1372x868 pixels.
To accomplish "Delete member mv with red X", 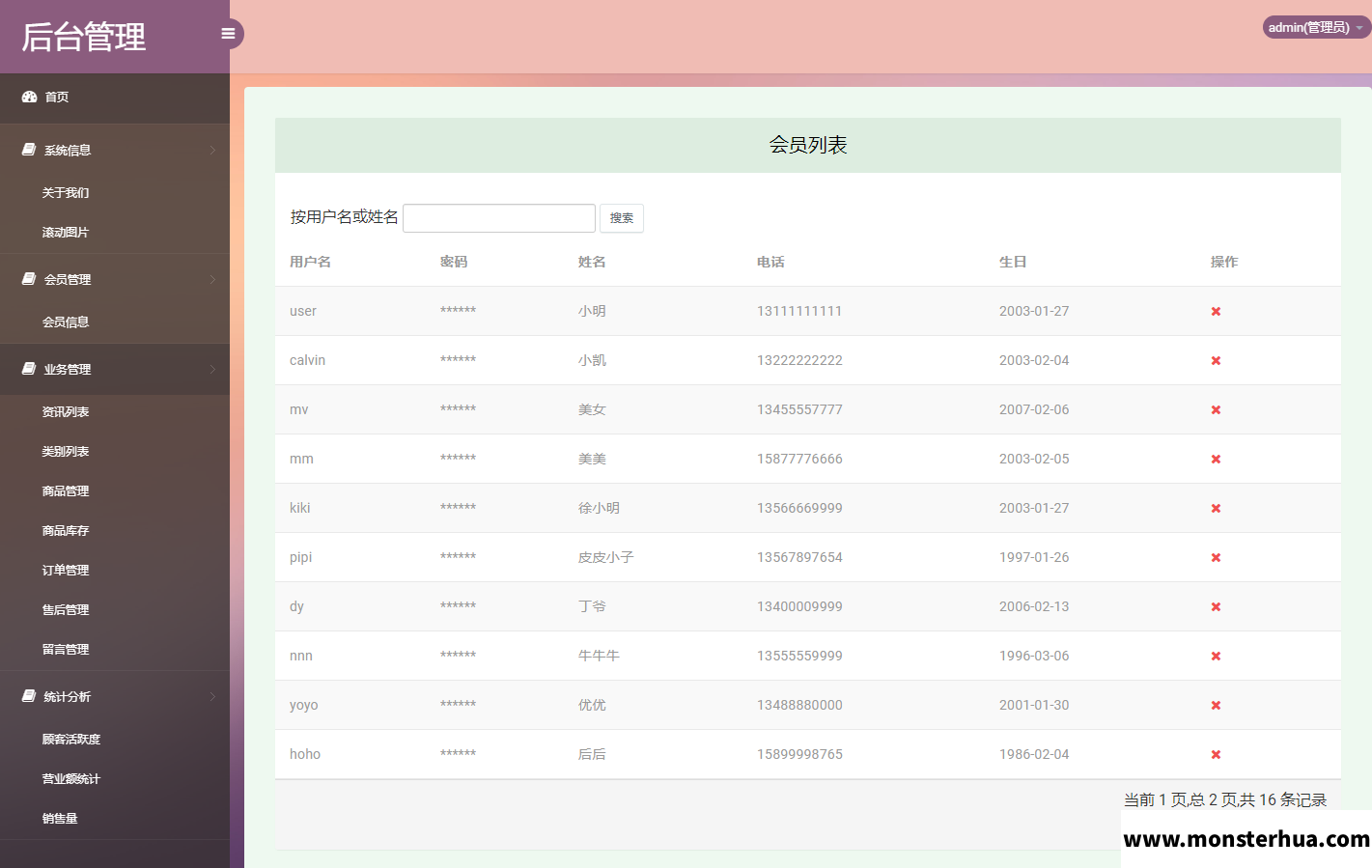I will 1216,409.
